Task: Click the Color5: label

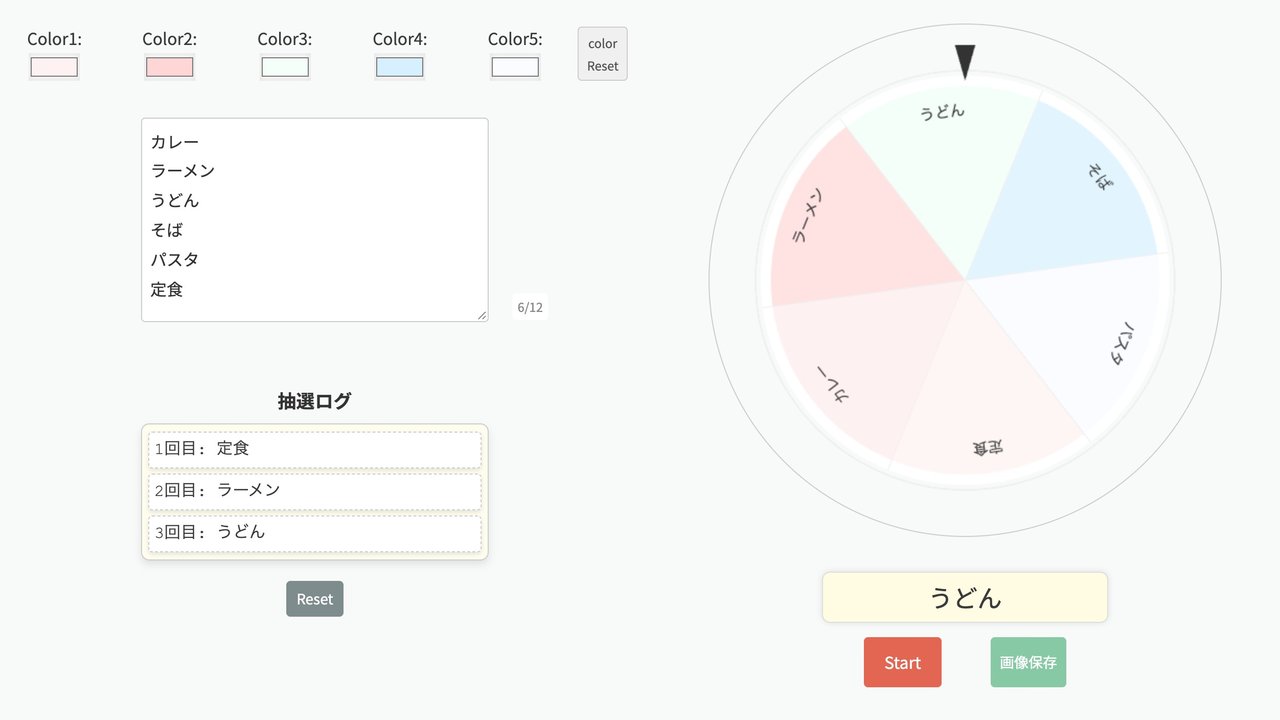Action: coord(515,39)
